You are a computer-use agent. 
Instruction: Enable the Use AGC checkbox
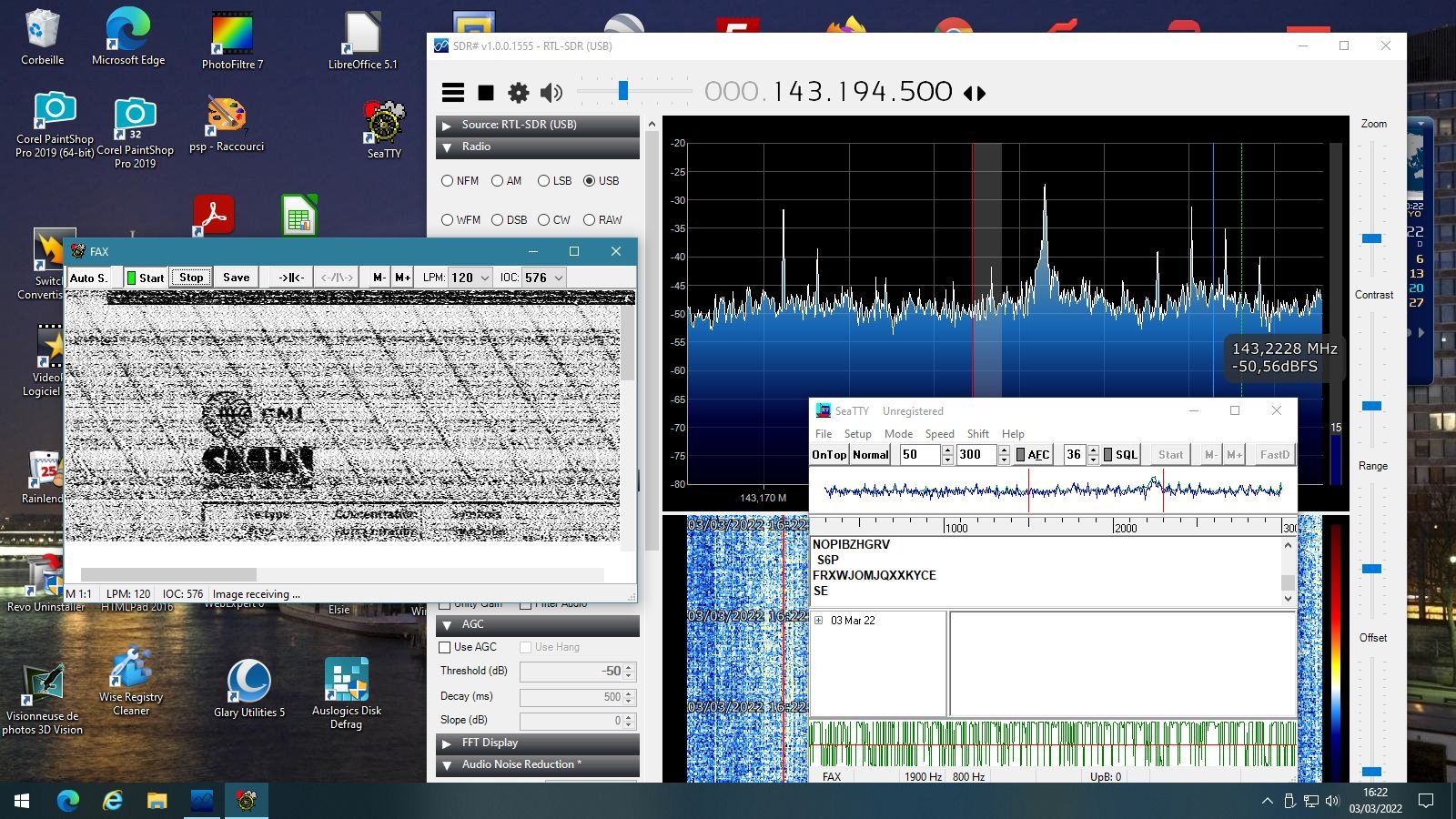point(445,647)
